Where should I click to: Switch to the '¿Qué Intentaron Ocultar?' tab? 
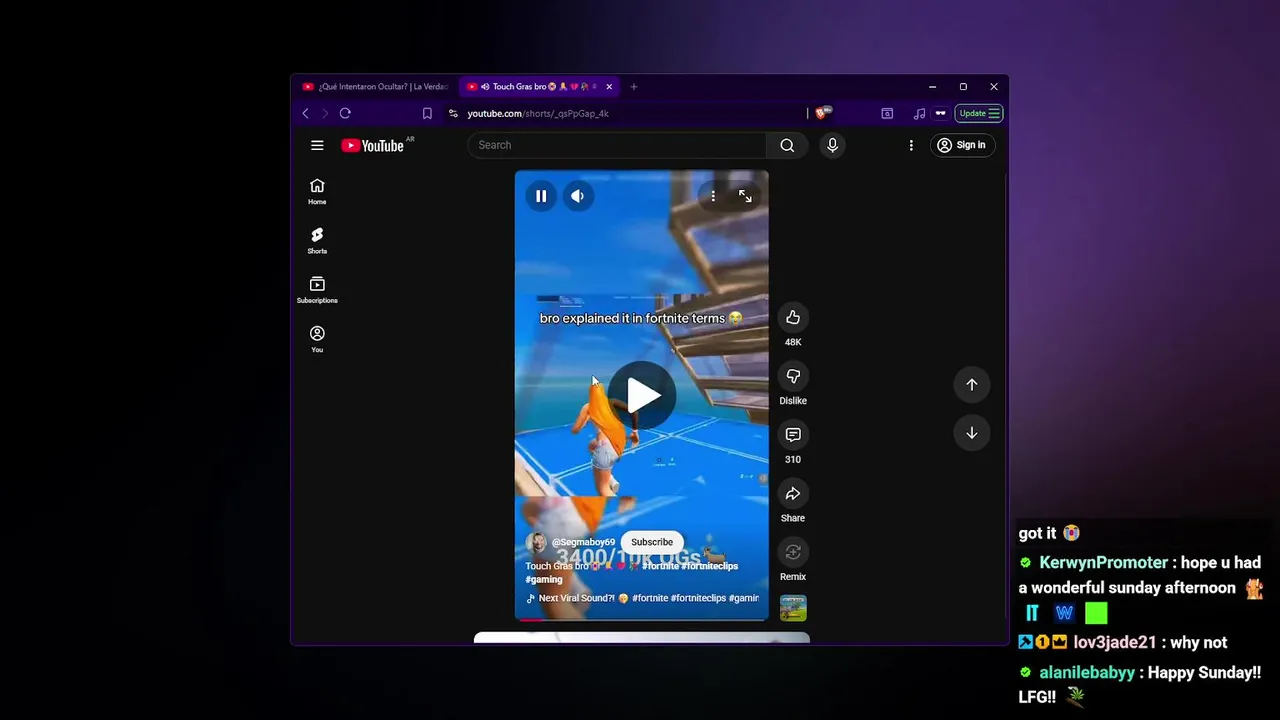pyautogui.click(x=376, y=87)
